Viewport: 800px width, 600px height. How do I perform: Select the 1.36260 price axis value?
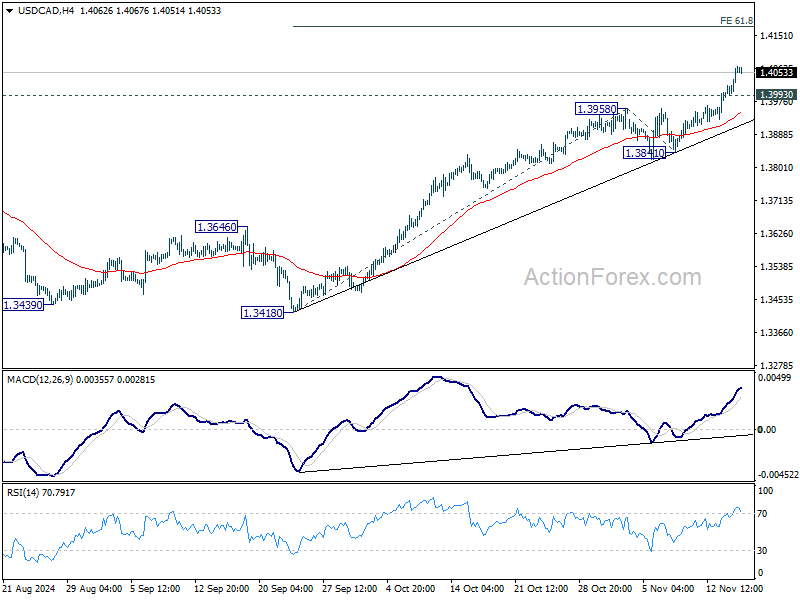click(777, 234)
